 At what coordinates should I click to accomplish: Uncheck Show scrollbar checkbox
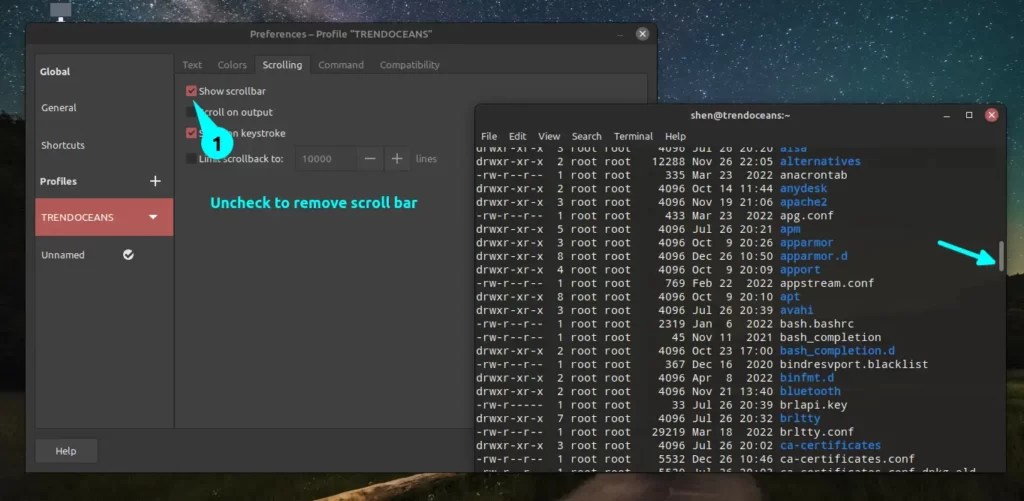point(191,91)
